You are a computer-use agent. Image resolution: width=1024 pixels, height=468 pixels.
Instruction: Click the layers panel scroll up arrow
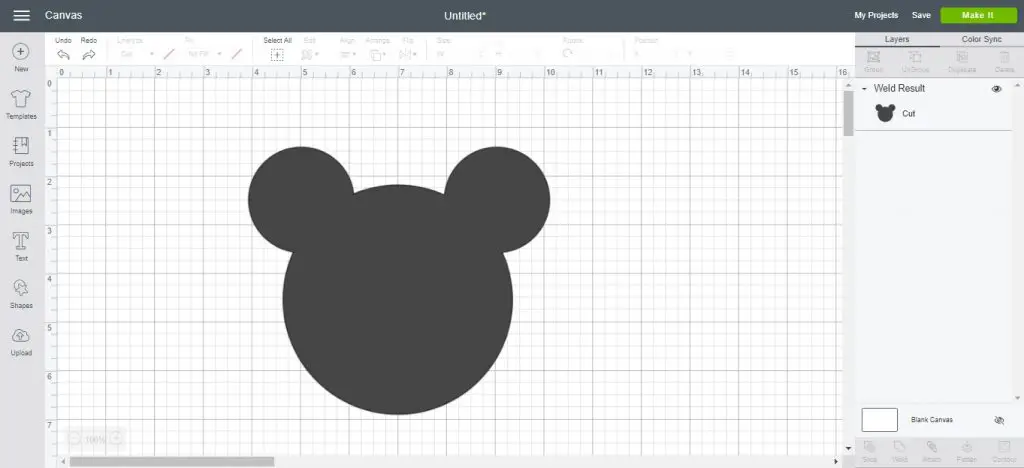(1017, 84)
